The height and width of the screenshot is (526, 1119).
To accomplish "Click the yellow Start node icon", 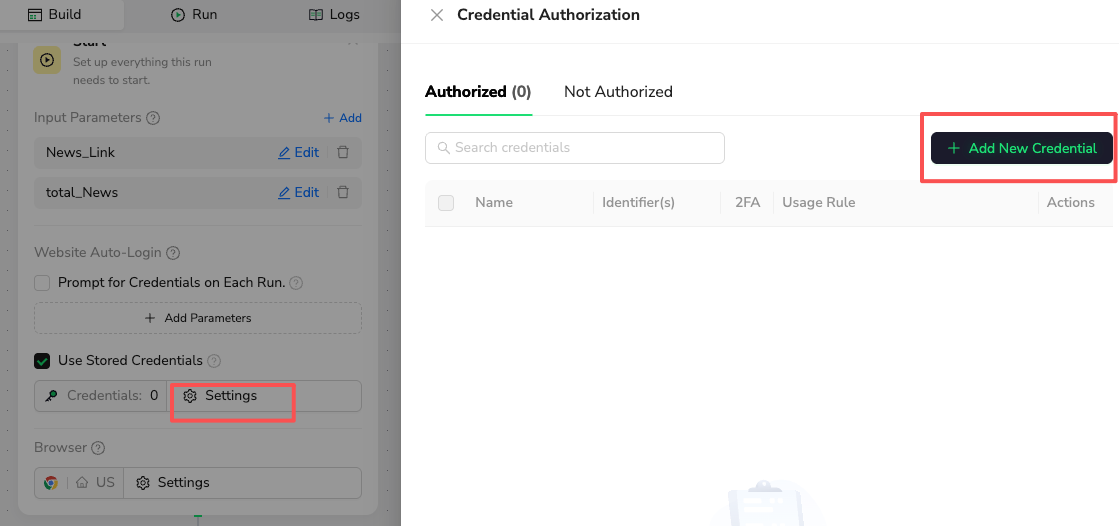I will tap(47, 60).
